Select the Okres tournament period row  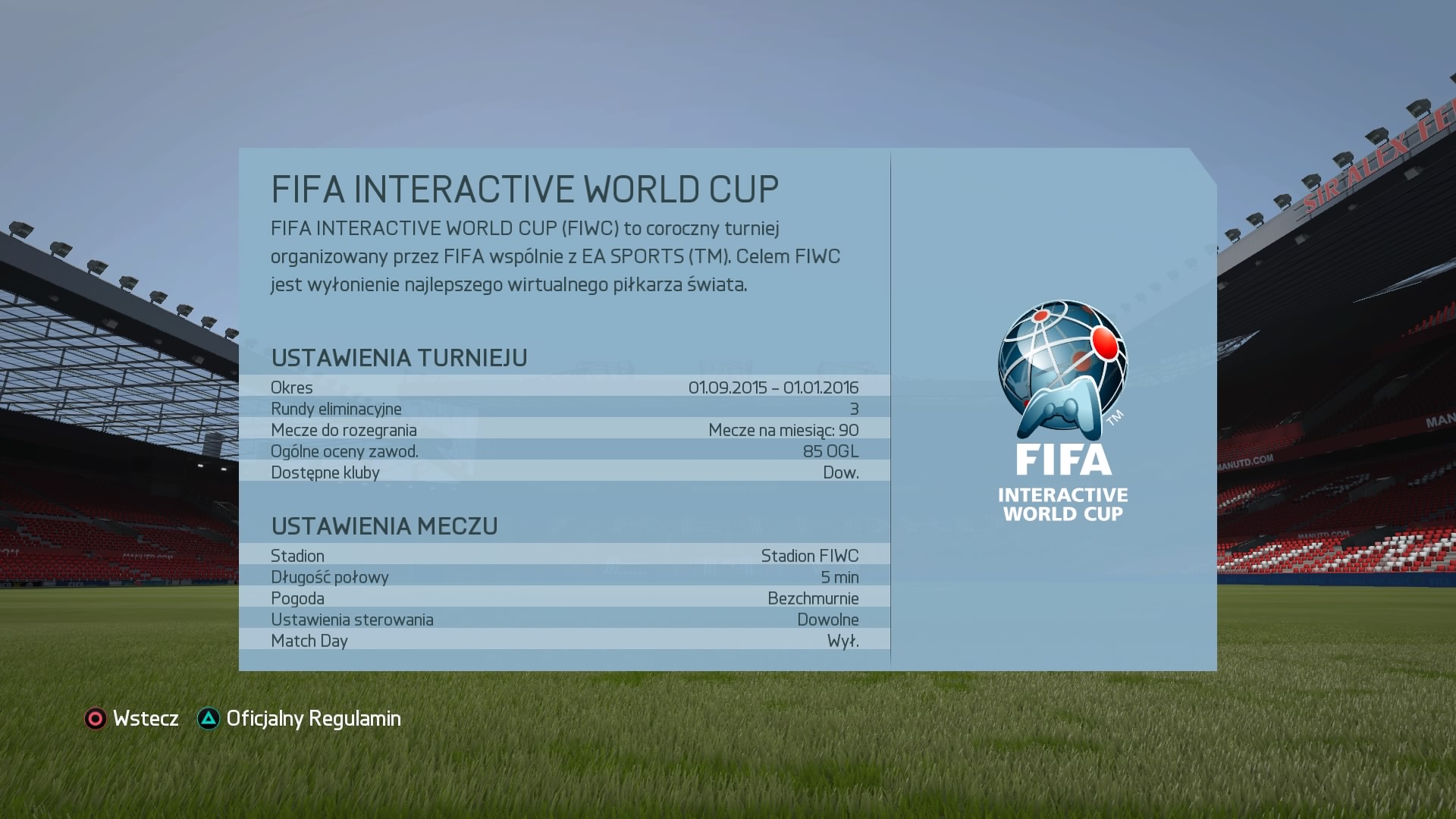(x=564, y=388)
